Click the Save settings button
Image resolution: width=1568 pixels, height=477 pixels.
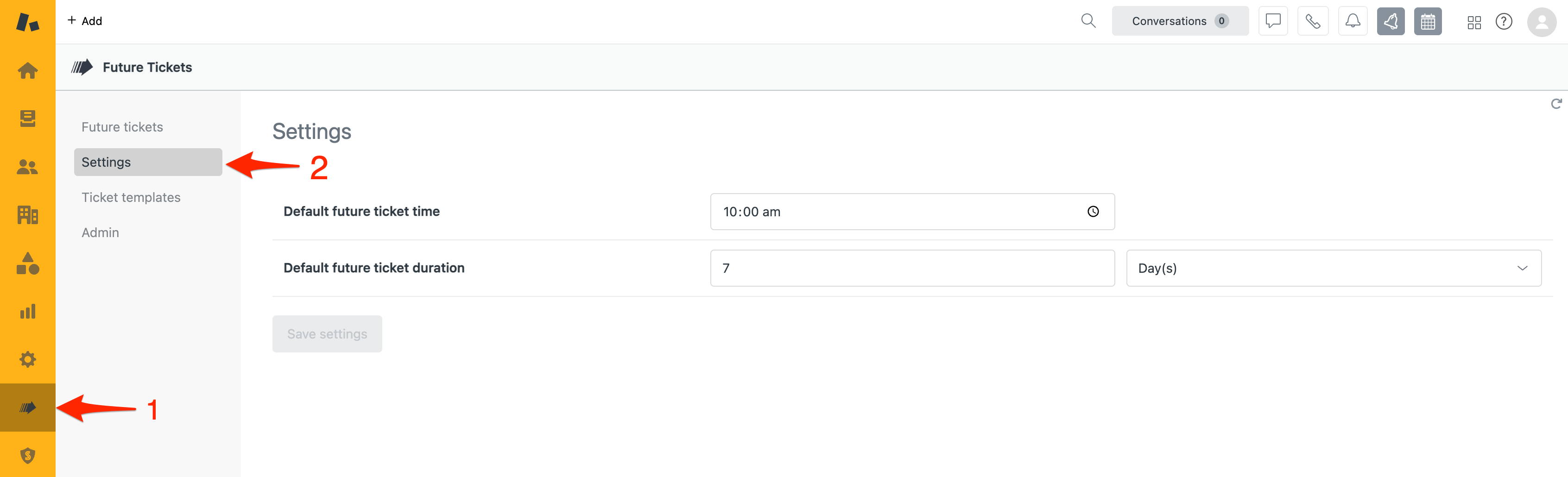point(327,334)
